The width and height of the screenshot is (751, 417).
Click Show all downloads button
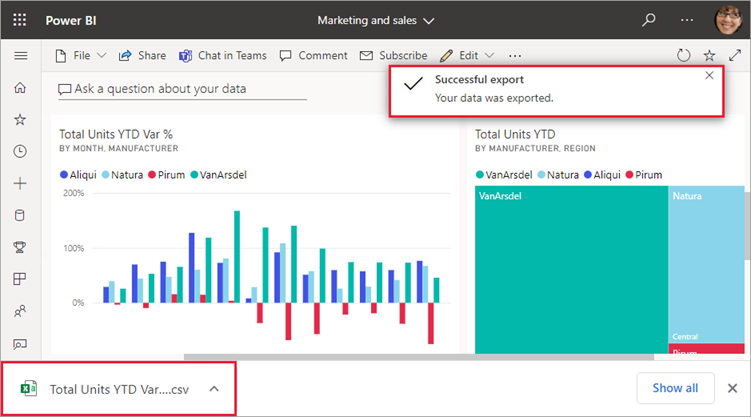pos(675,388)
